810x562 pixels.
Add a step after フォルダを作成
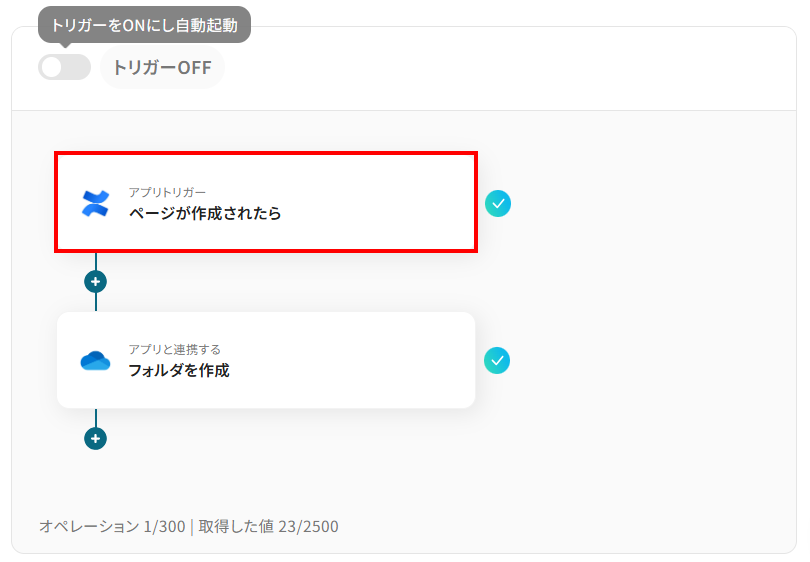(96, 439)
